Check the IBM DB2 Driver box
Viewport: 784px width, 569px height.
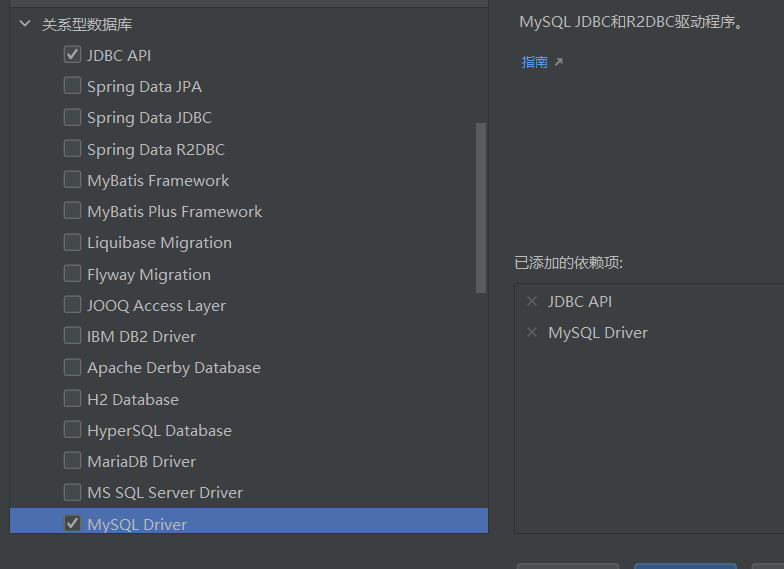click(72, 336)
